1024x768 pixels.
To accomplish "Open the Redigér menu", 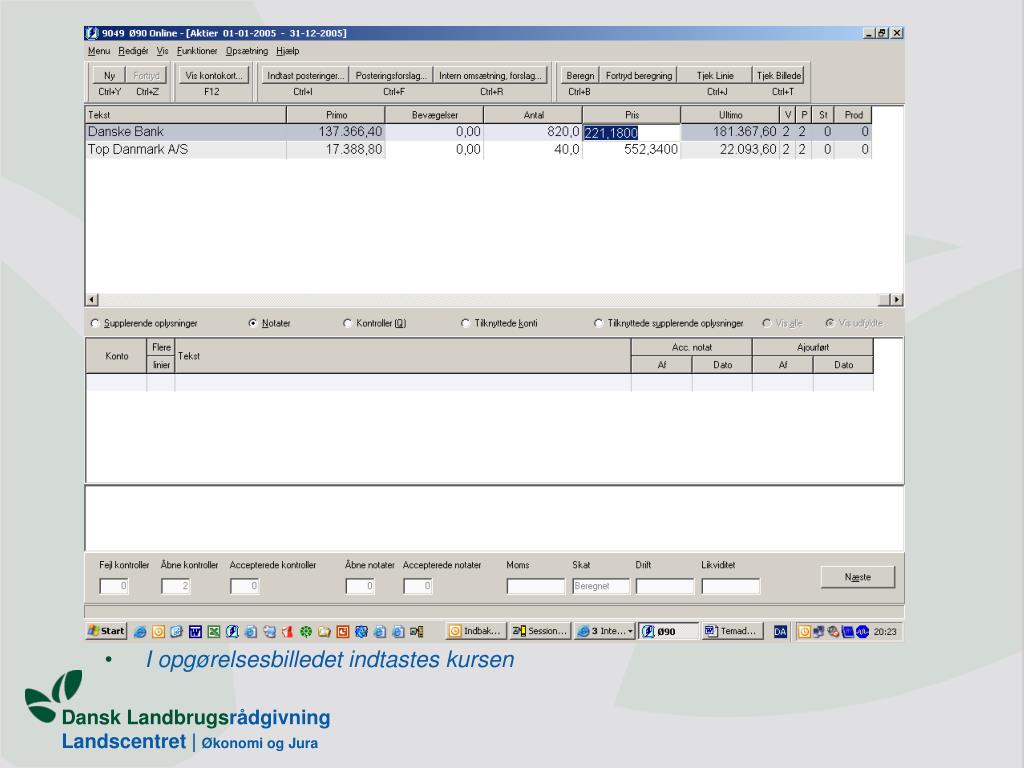I will pos(133,51).
